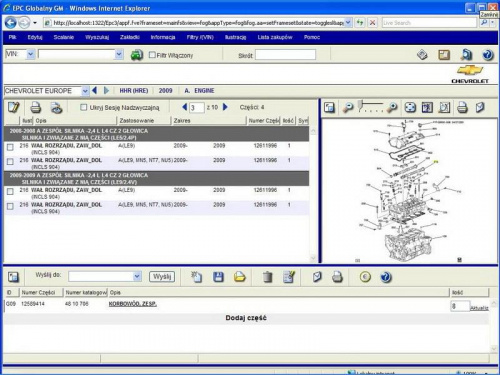Click the print preview icon beside printer

point(56,108)
